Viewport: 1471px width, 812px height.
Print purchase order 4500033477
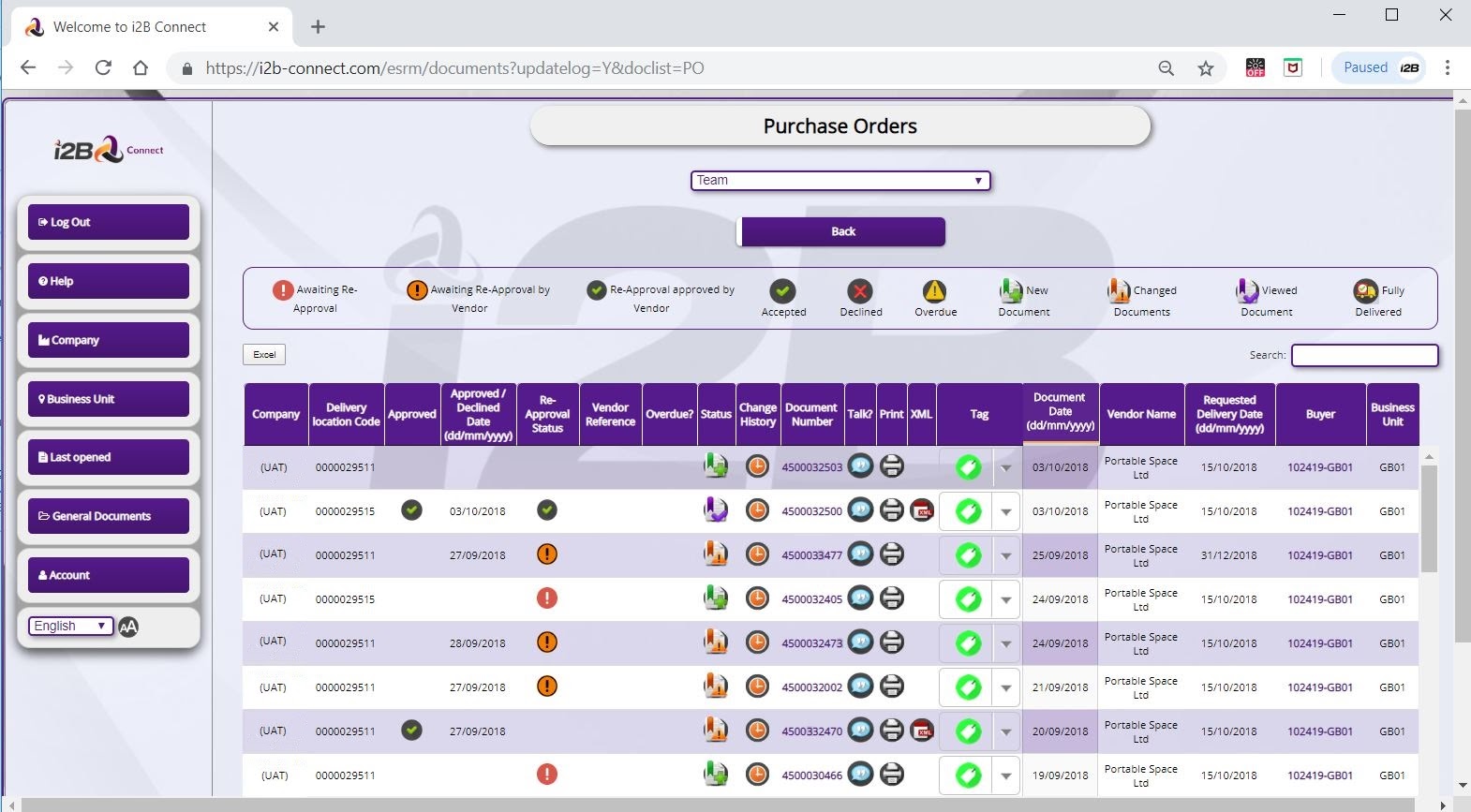892,554
